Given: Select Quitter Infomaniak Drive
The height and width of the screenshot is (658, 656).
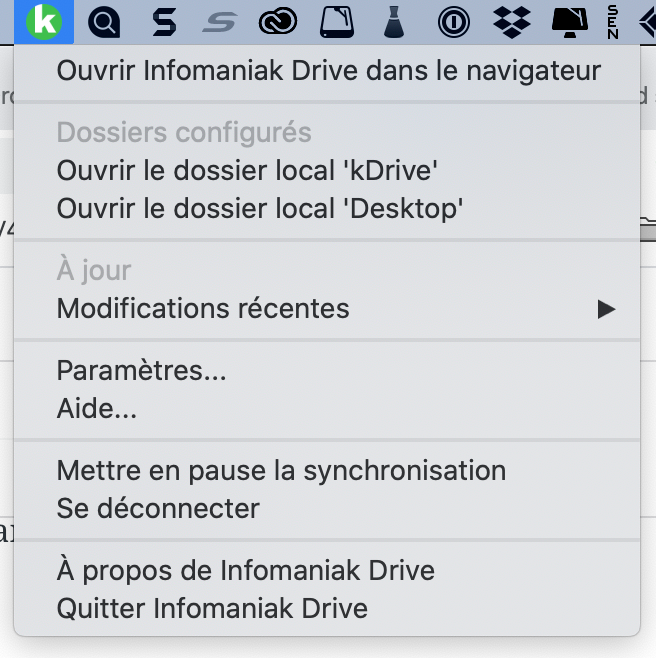Looking at the screenshot, I should click(327, 608).
